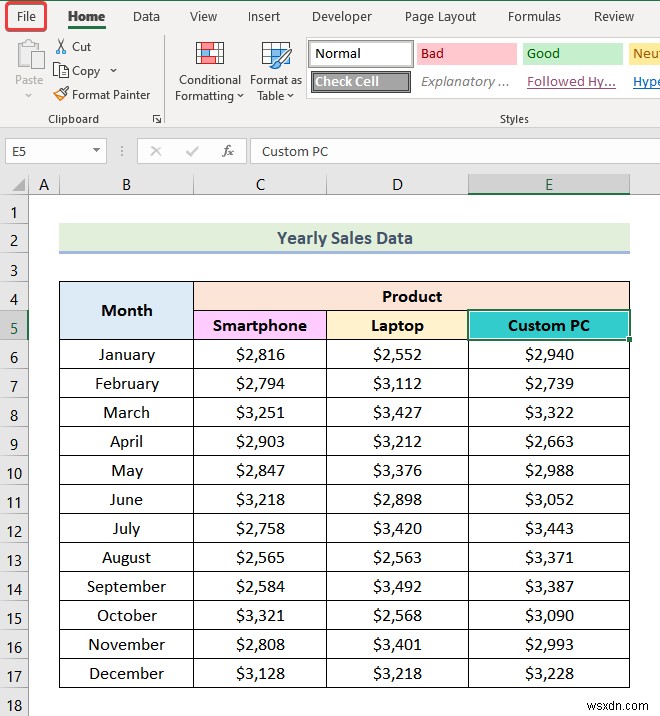Select the cell containing $3,112
Screen dimensions: 660x716
[397, 383]
